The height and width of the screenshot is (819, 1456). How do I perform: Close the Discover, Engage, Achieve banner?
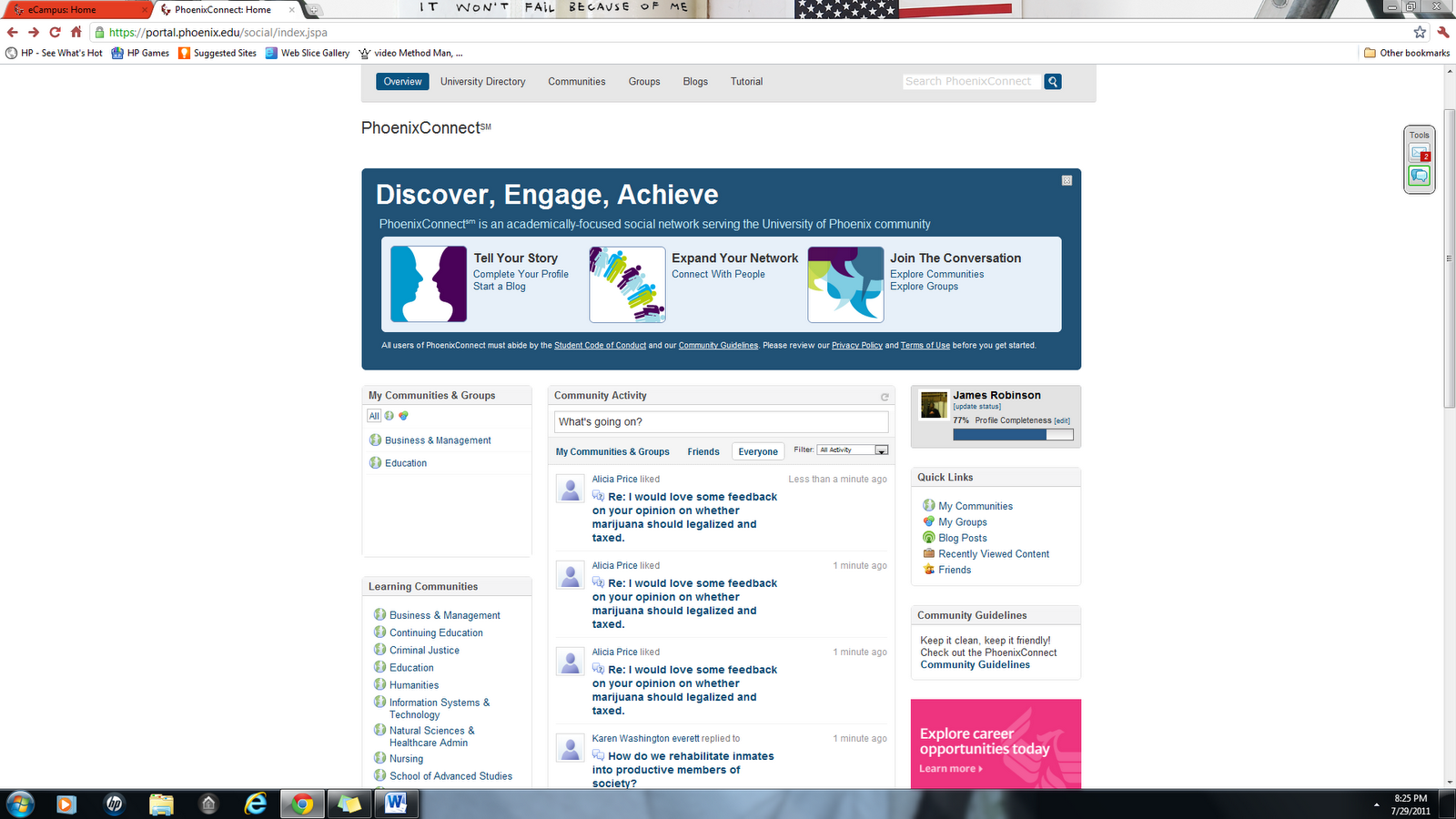(x=1067, y=181)
